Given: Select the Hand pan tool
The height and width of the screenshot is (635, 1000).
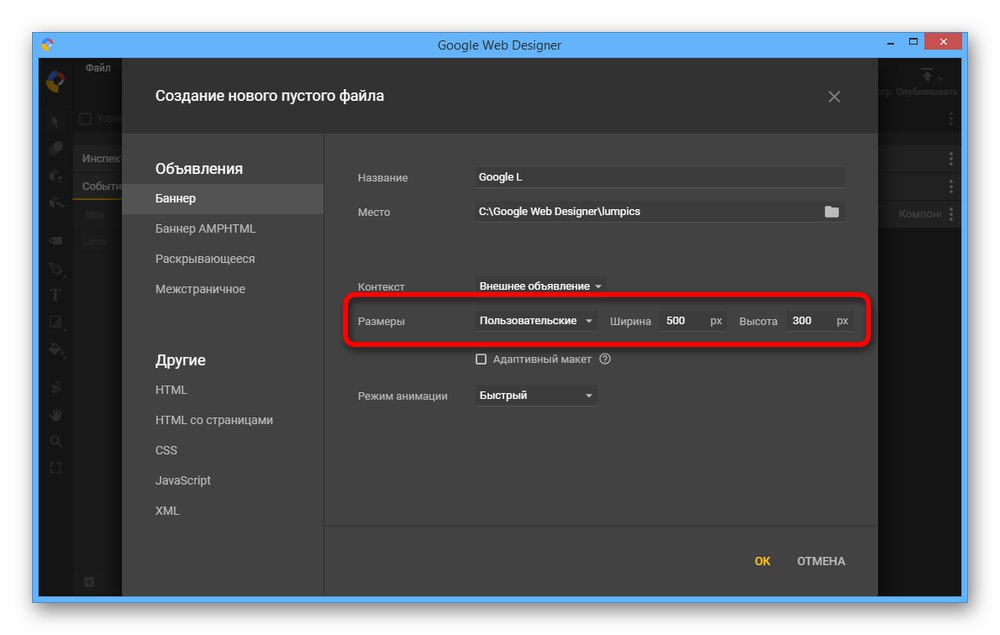Looking at the screenshot, I should click(56, 413).
